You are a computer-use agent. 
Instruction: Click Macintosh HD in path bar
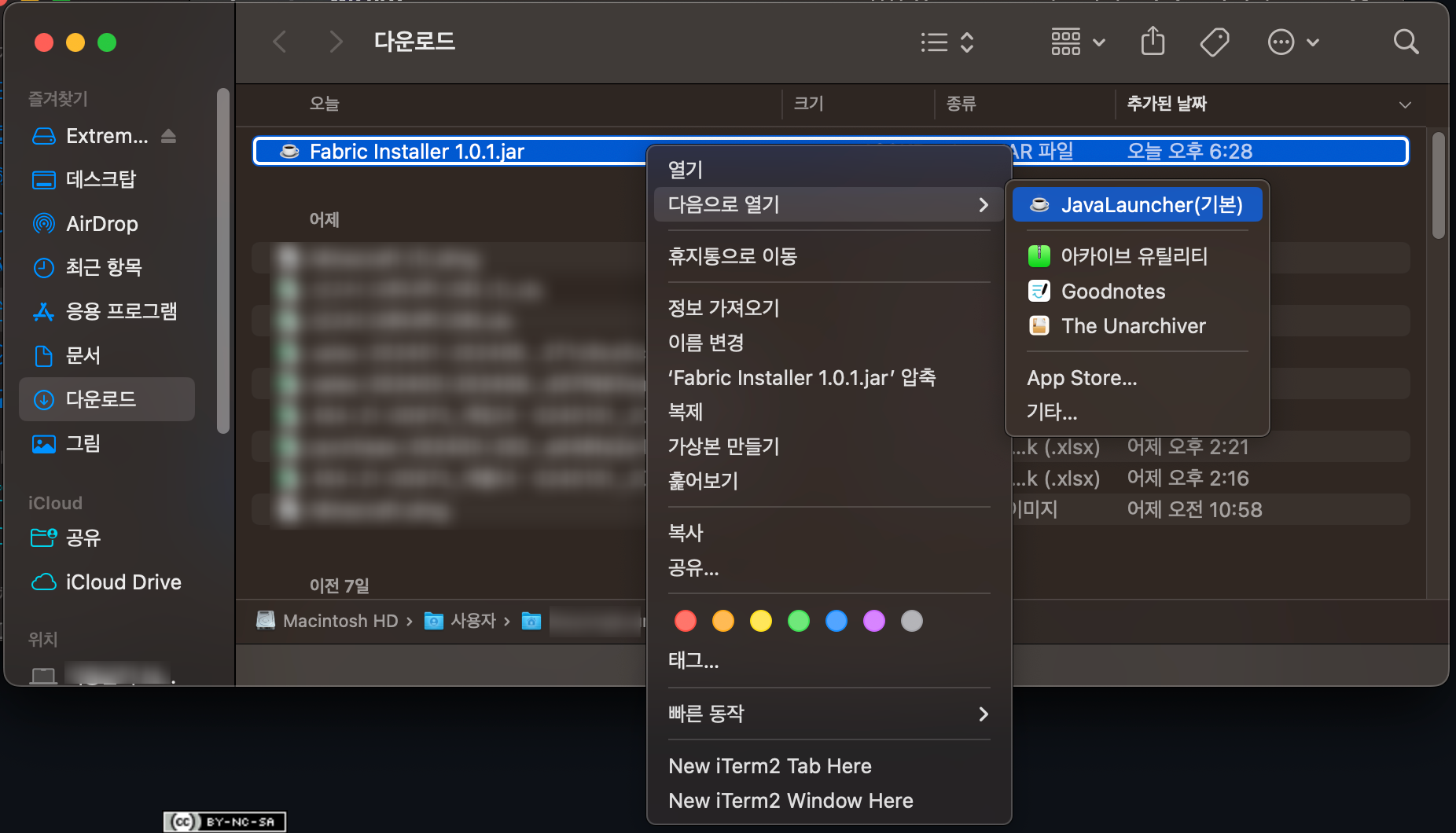click(x=327, y=621)
